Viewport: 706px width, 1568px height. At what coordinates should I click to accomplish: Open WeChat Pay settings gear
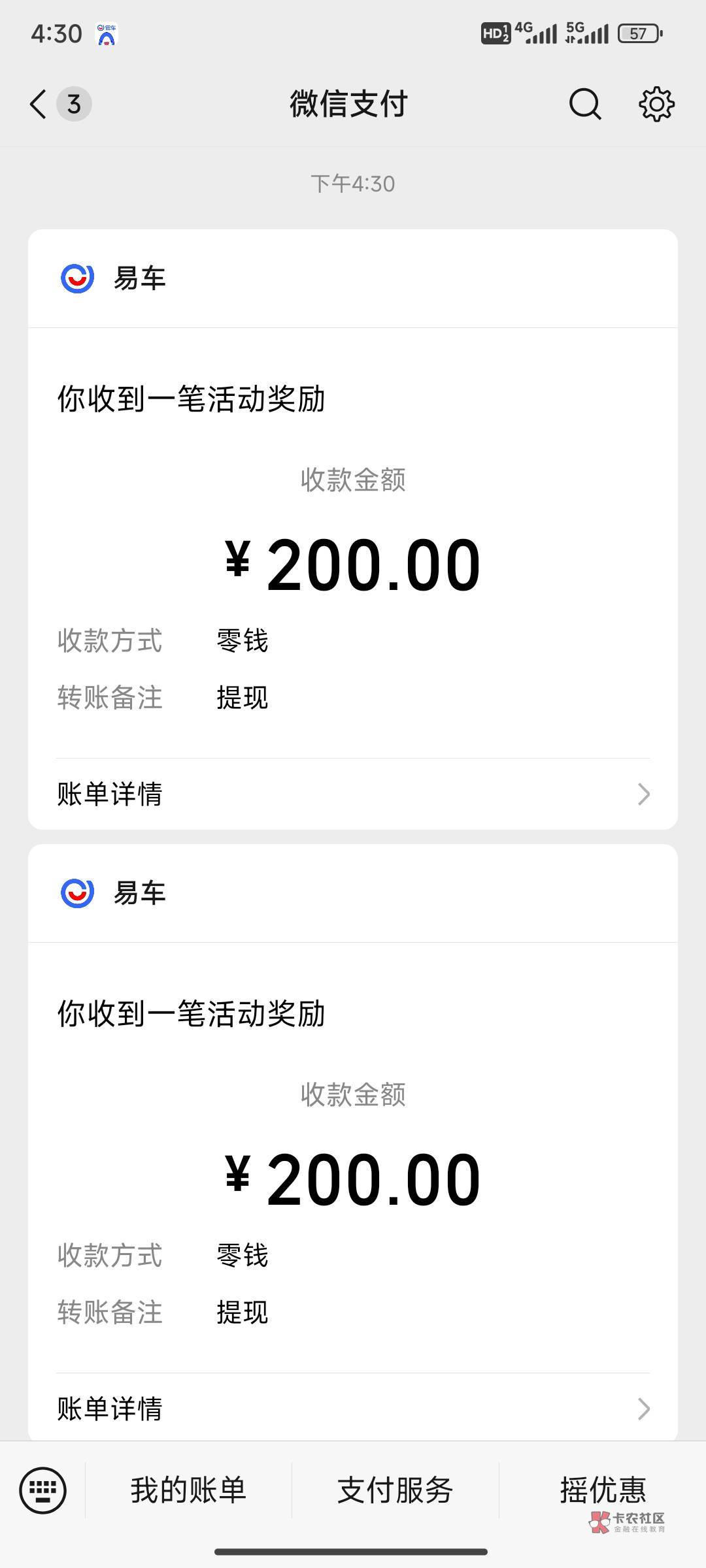[x=656, y=104]
